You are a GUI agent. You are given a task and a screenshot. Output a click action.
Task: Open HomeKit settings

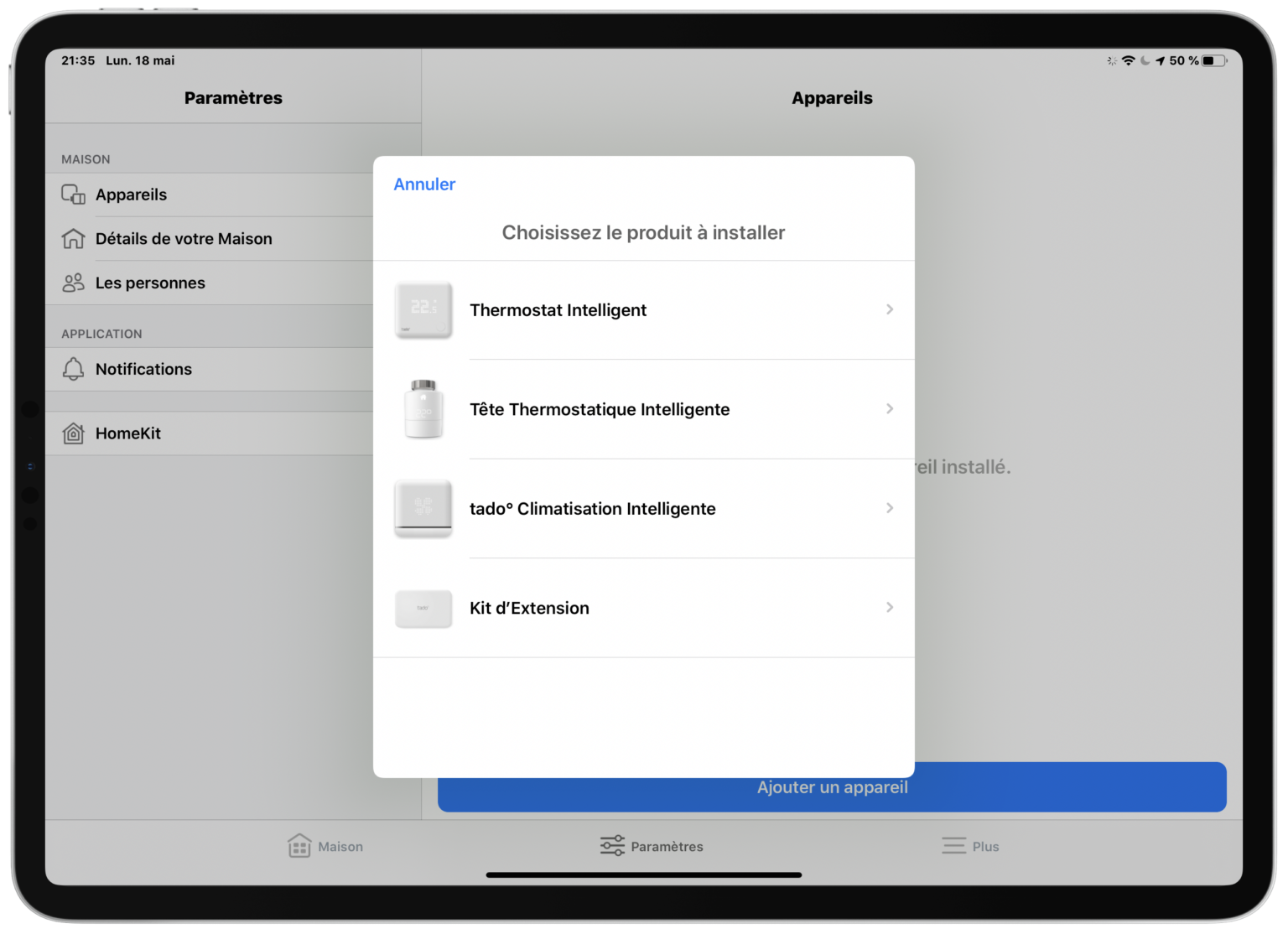(210, 433)
